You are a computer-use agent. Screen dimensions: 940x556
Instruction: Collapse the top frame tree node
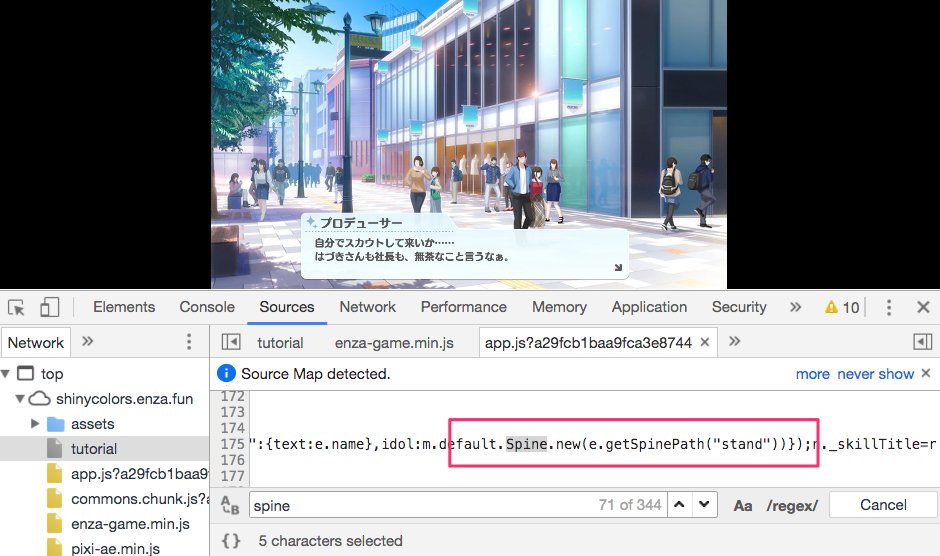click(x=6, y=374)
